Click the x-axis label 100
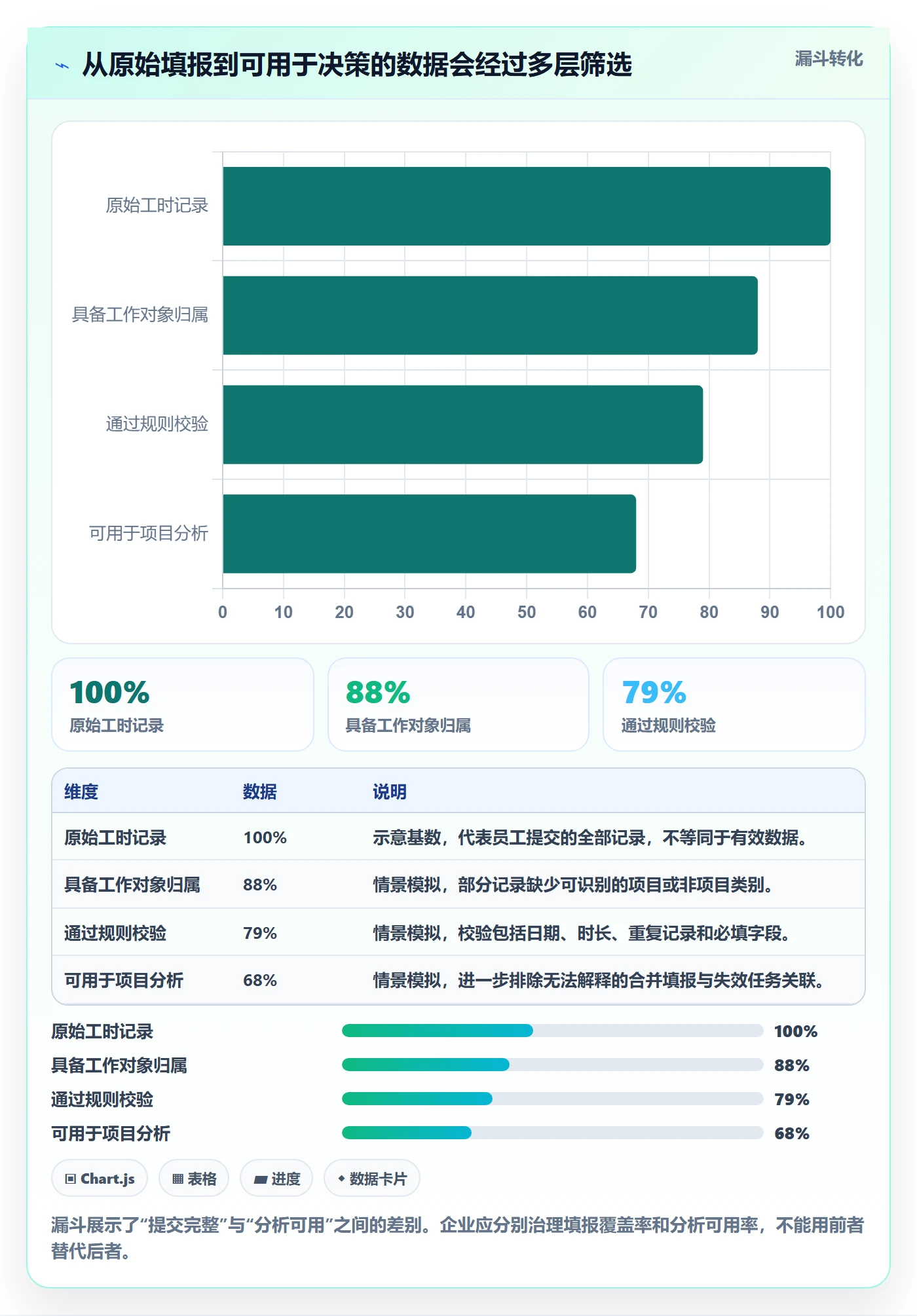Image resolution: width=917 pixels, height=1316 pixels. [831, 612]
